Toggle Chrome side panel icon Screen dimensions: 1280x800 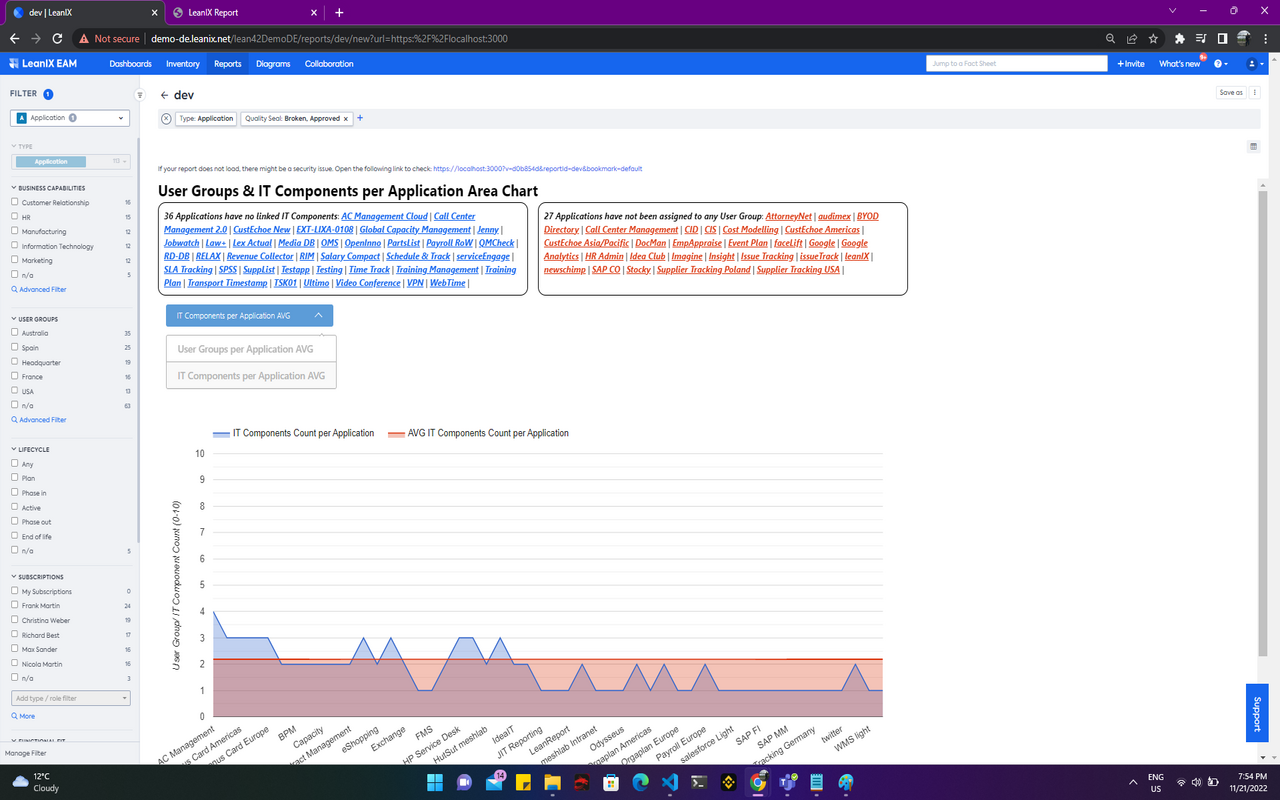tap(1222, 38)
